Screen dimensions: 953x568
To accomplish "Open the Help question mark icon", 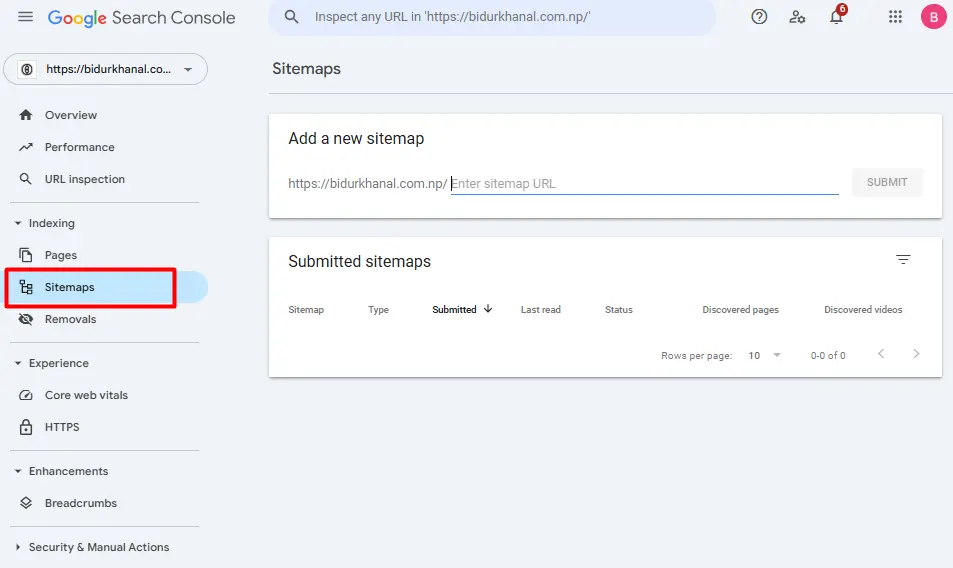I will (759, 16).
